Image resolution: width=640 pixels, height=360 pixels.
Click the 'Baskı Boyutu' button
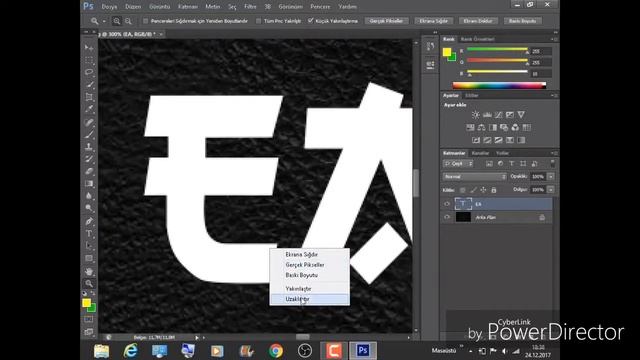tap(522, 21)
